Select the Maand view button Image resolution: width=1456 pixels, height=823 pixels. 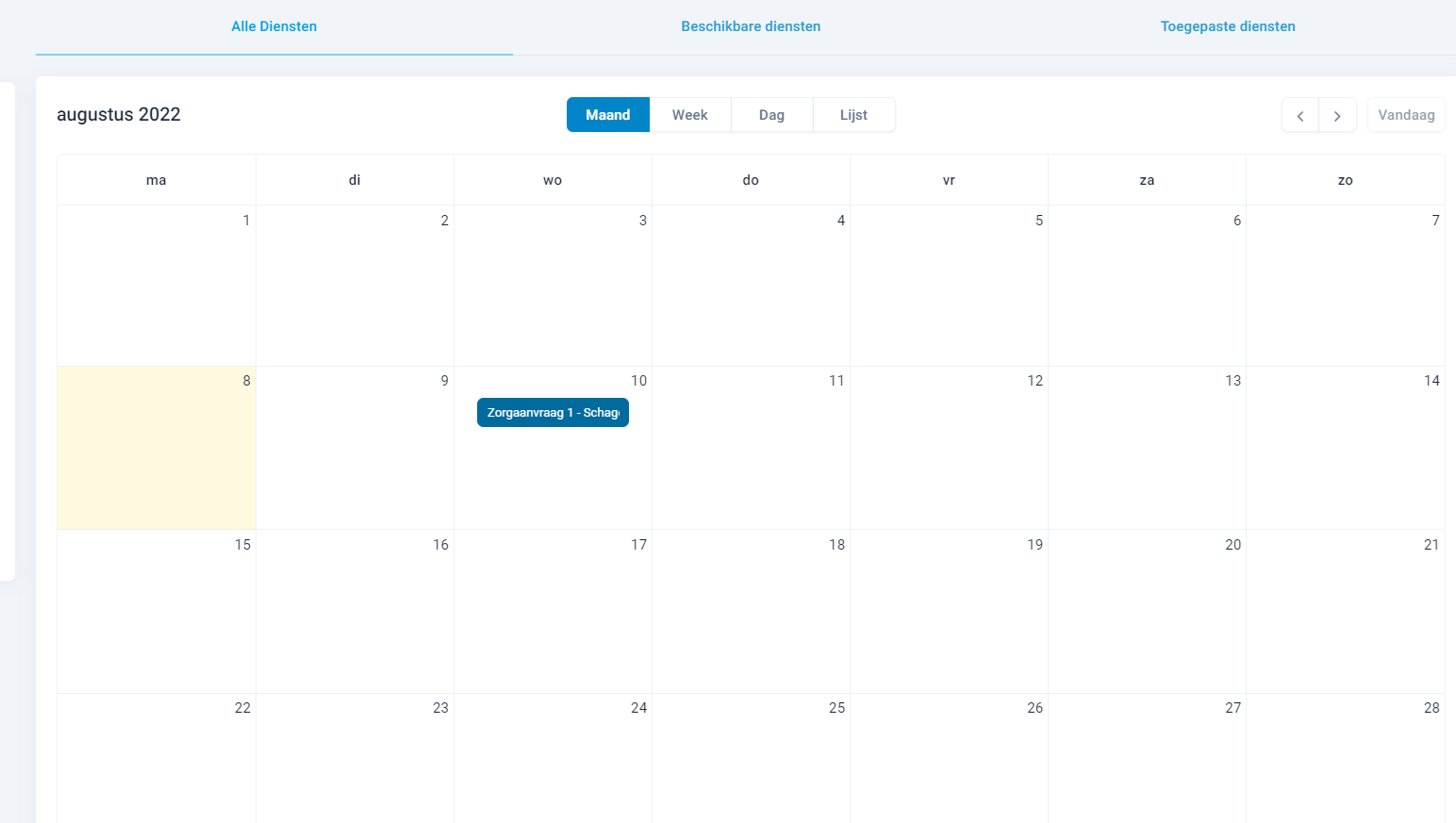[x=608, y=115]
